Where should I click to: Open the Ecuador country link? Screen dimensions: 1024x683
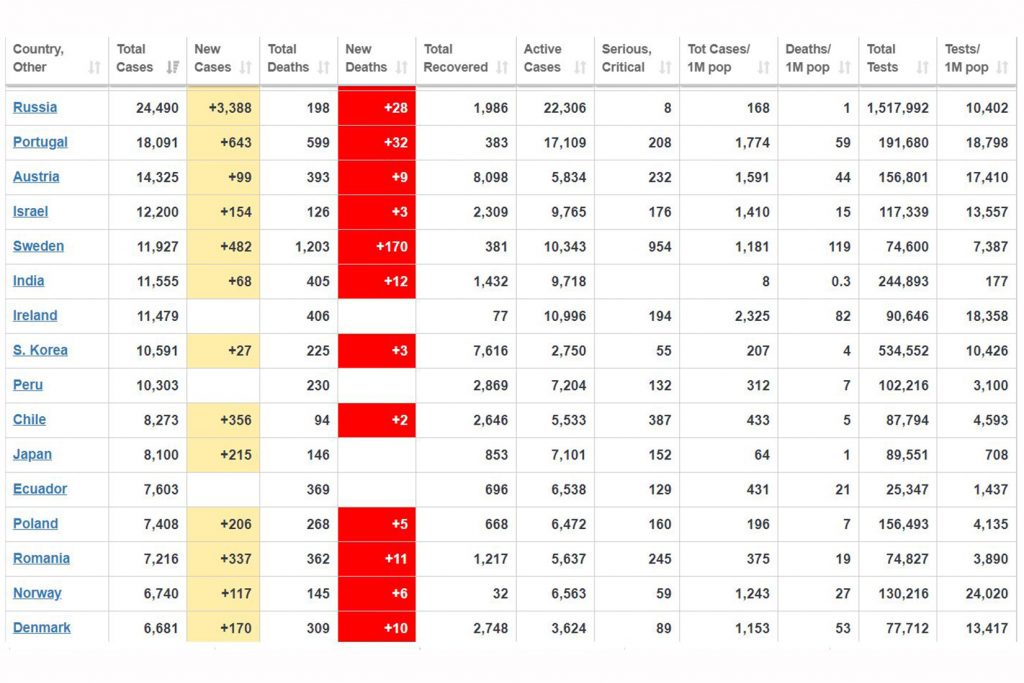point(39,489)
